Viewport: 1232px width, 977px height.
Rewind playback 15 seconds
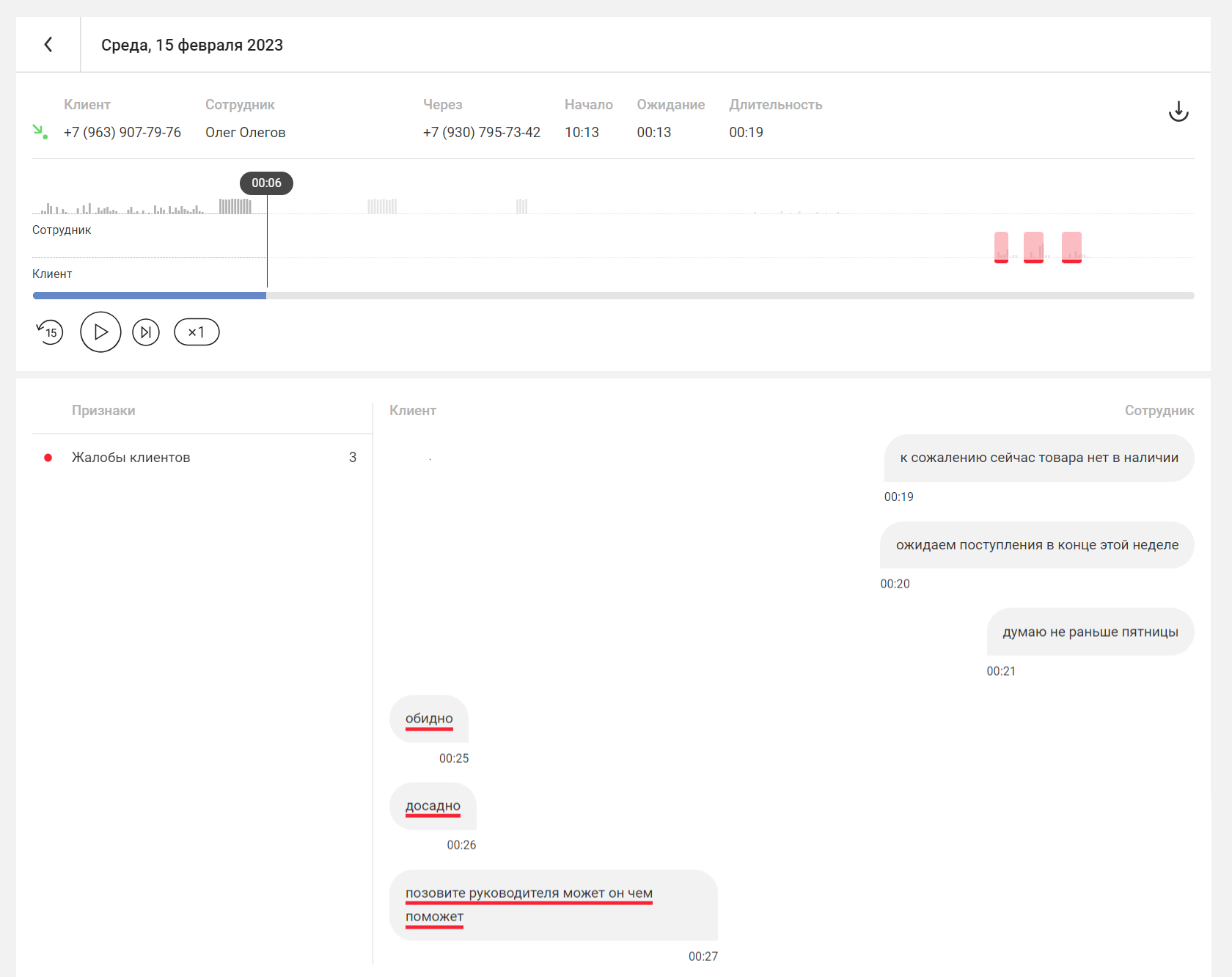pos(50,332)
